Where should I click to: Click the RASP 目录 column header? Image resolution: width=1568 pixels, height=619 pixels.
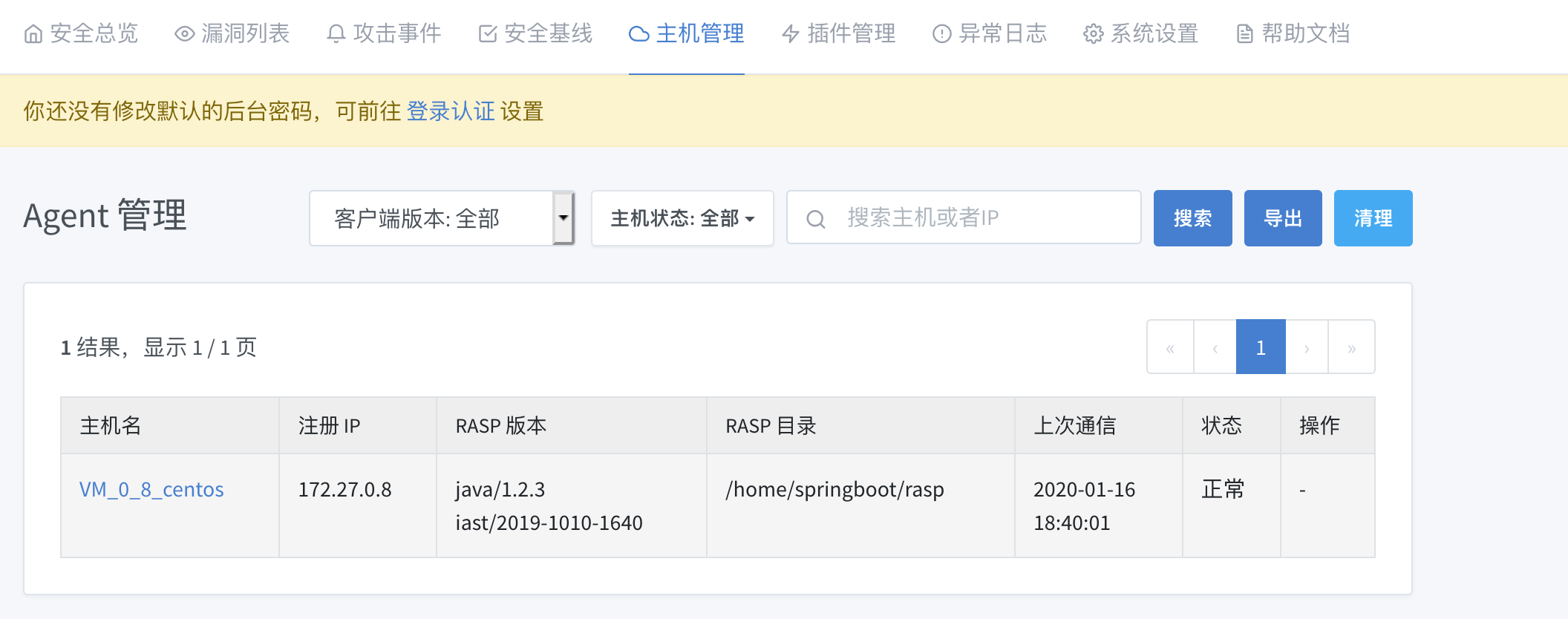point(860,425)
